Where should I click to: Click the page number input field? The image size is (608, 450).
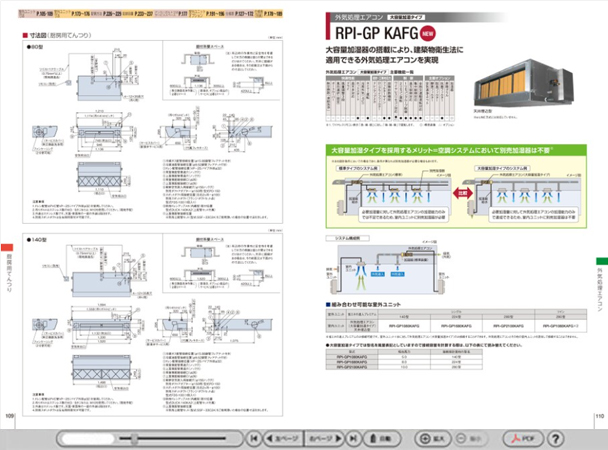[x=88, y=438]
